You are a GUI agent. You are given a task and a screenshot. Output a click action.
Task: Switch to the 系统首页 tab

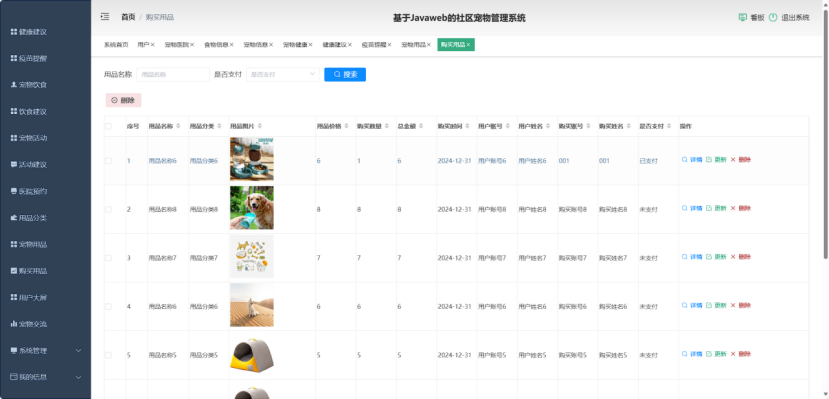coord(116,45)
